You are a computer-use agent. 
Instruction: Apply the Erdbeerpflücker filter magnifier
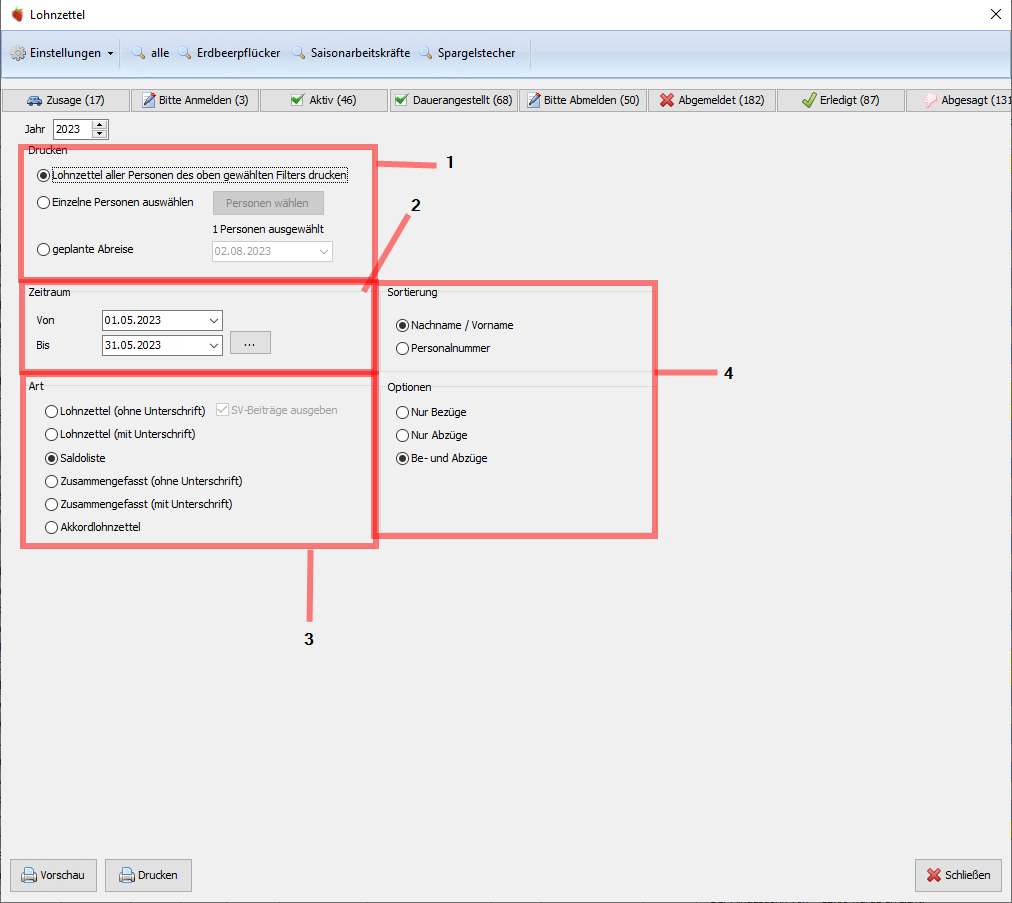click(x=185, y=53)
